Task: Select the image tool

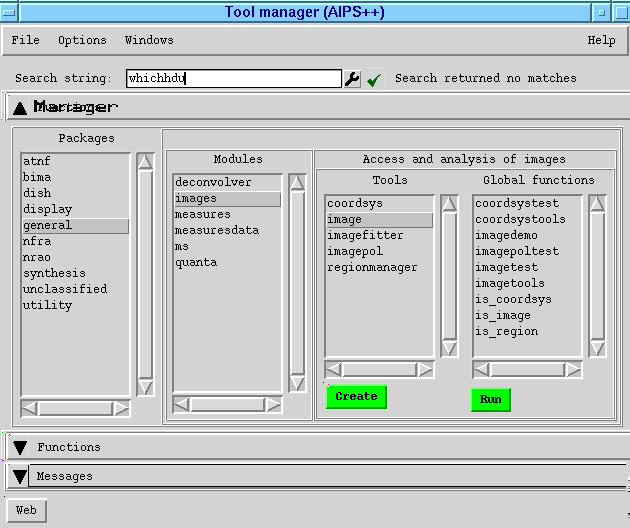Action: pos(379,219)
